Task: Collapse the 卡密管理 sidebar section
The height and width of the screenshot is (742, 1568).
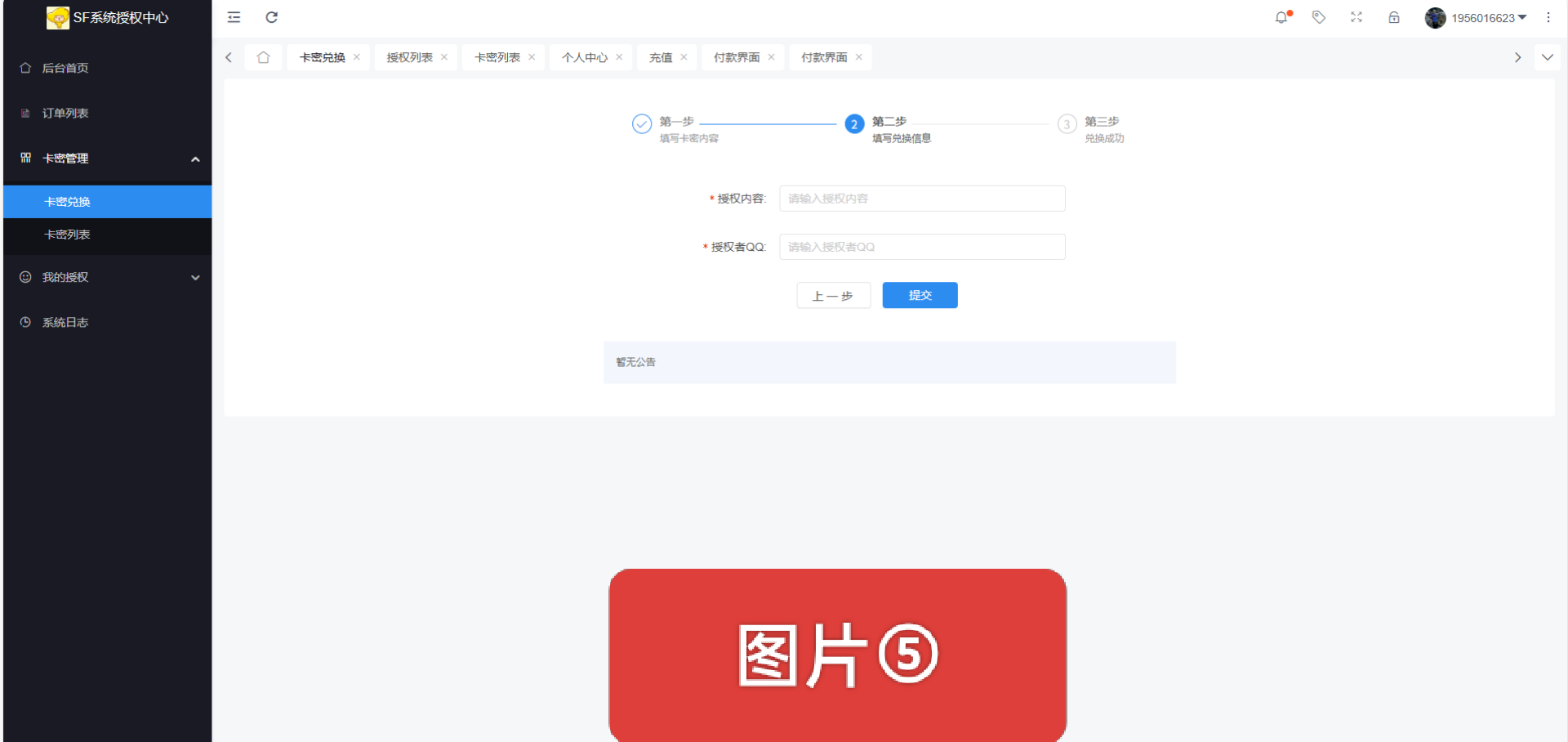Action: point(195,159)
